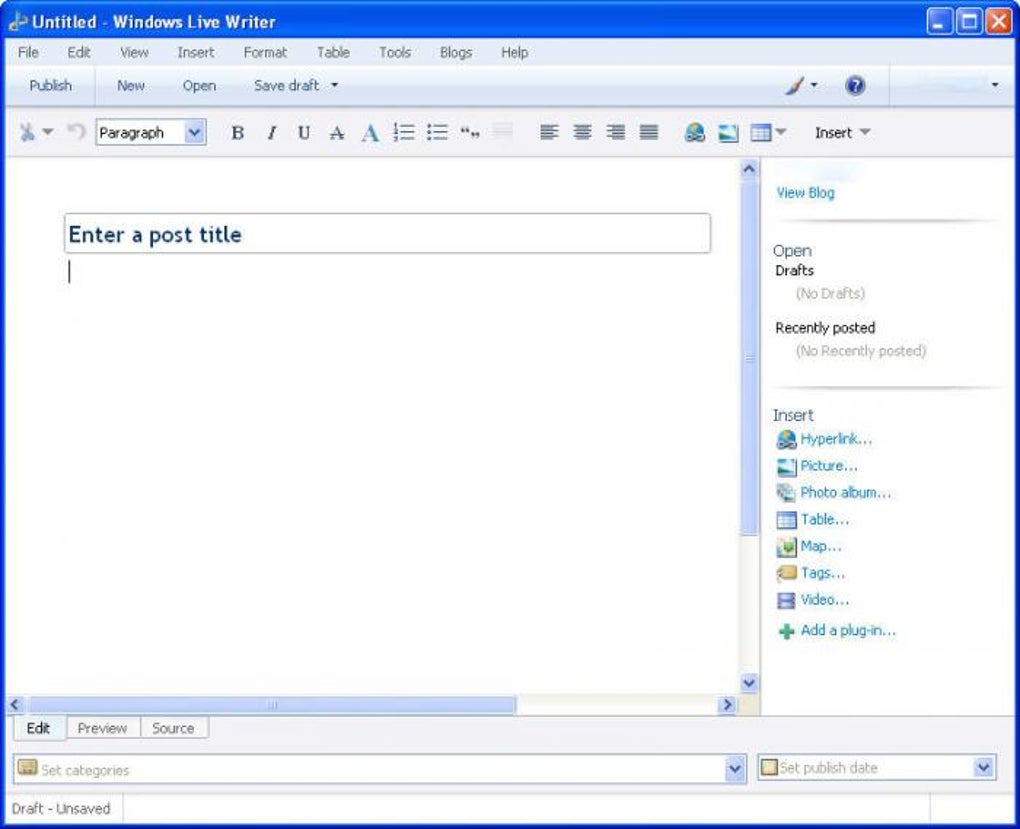Open the Help menu

coord(515,53)
